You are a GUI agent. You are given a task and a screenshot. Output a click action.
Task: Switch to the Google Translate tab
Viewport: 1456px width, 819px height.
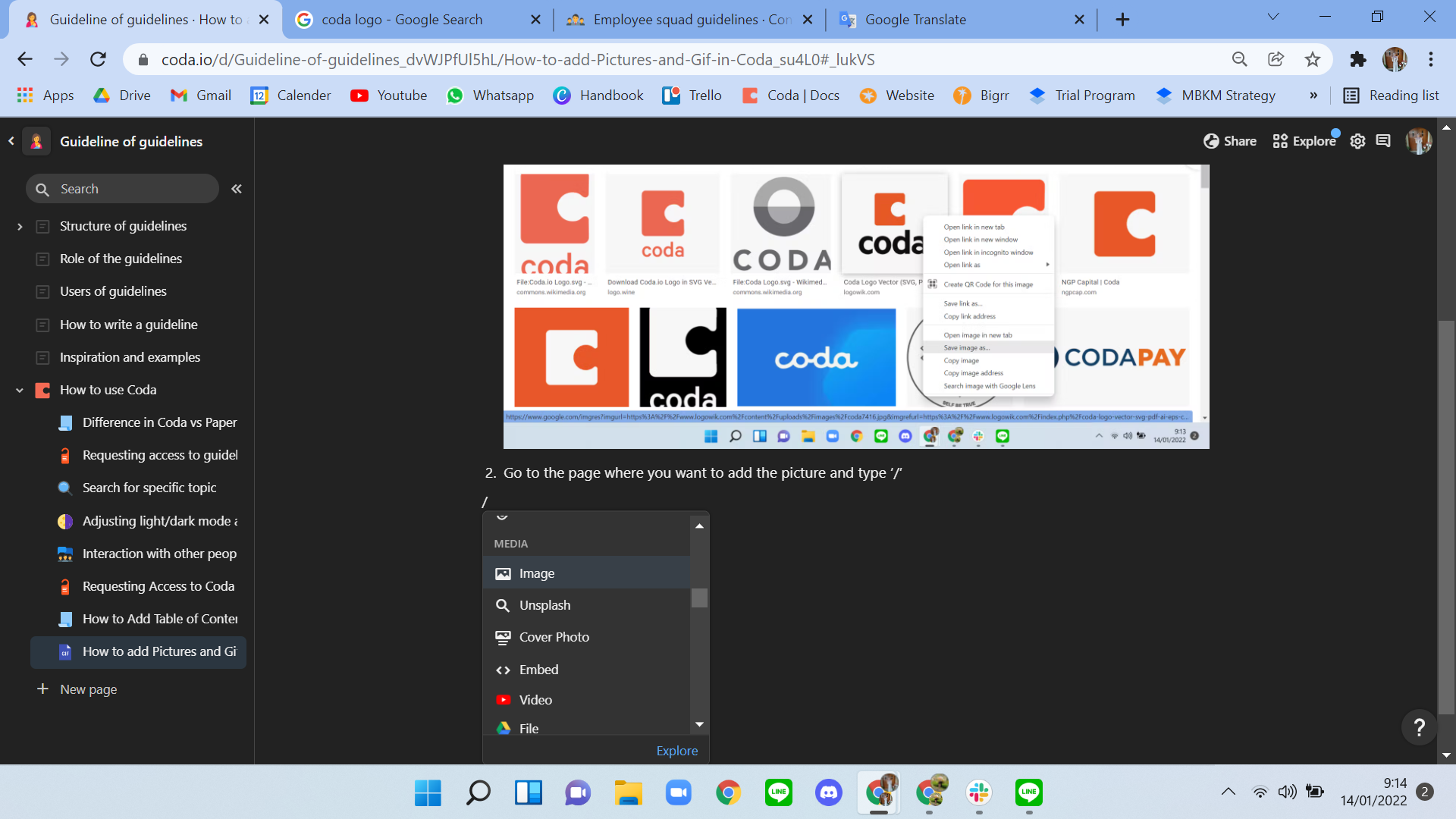point(962,20)
